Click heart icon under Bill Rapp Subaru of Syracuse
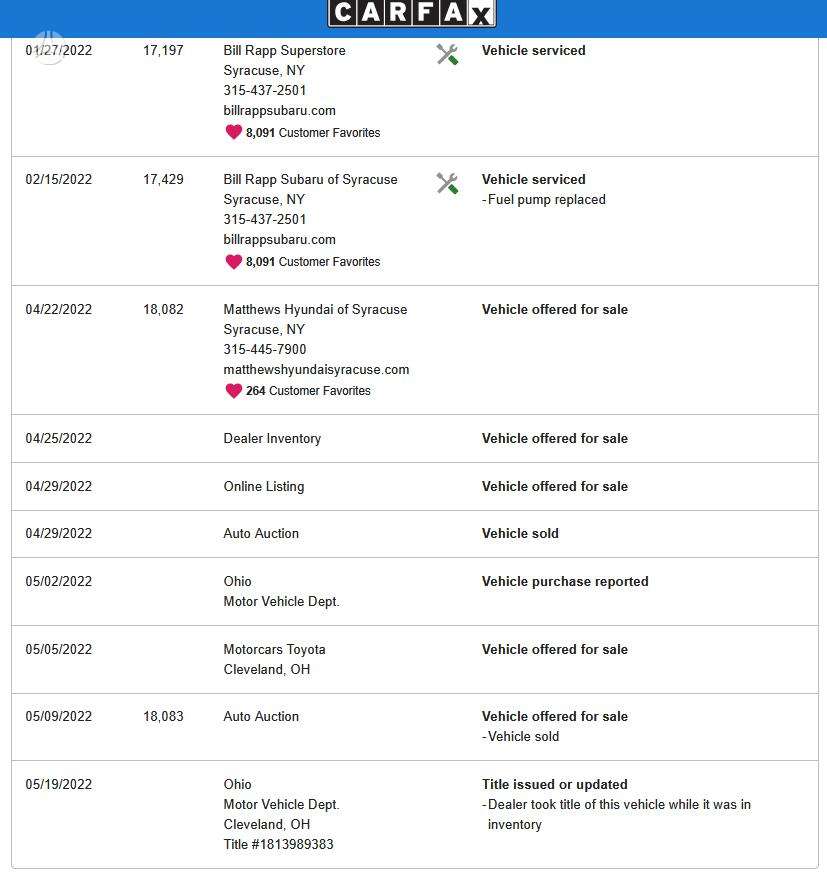The height and width of the screenshot is (872, 827). tap(234, 261)
